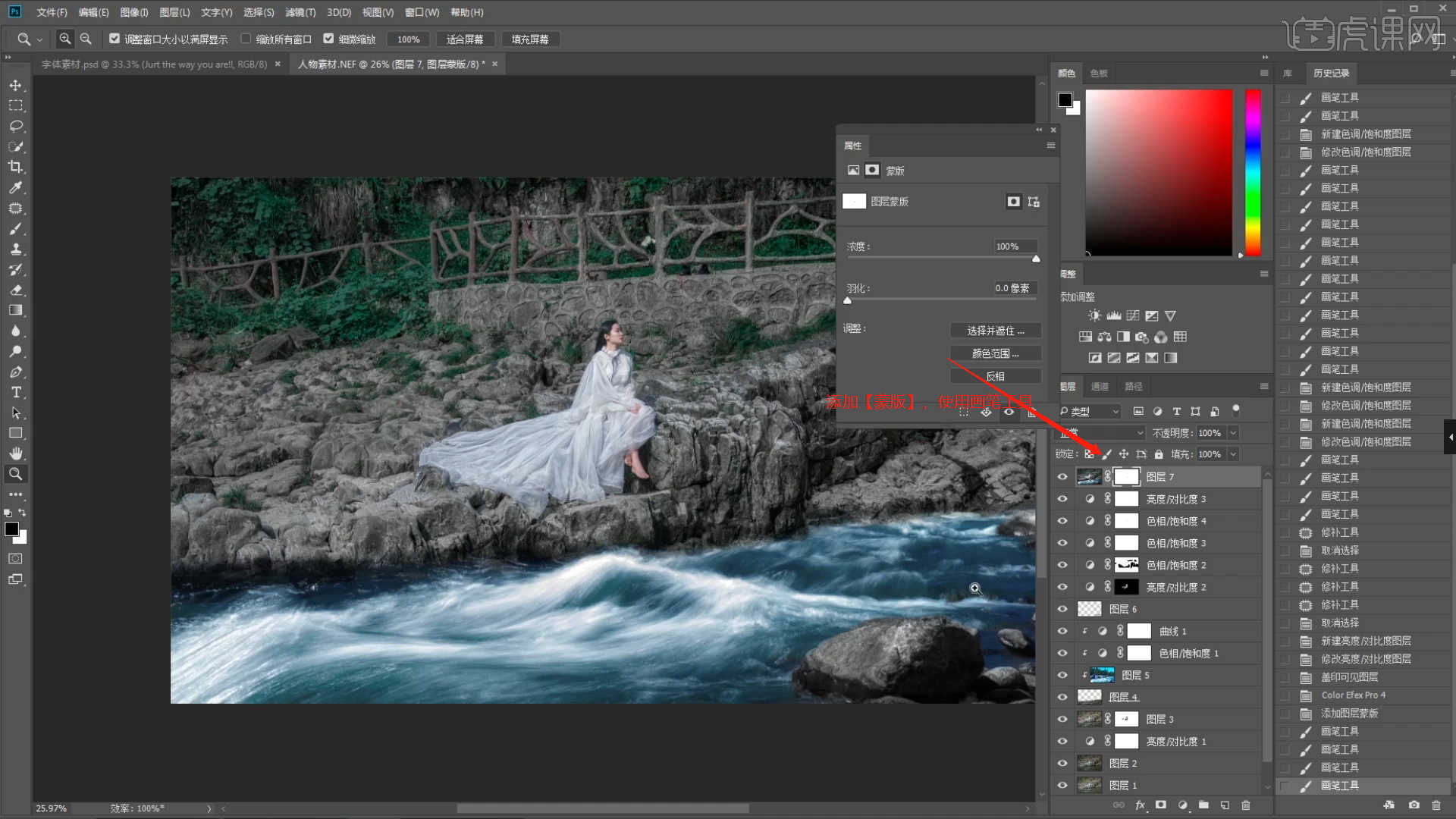Select the Horizontal Type tool
The height and width of the screenshot is (819, 1456).
(x=15, y=392)
